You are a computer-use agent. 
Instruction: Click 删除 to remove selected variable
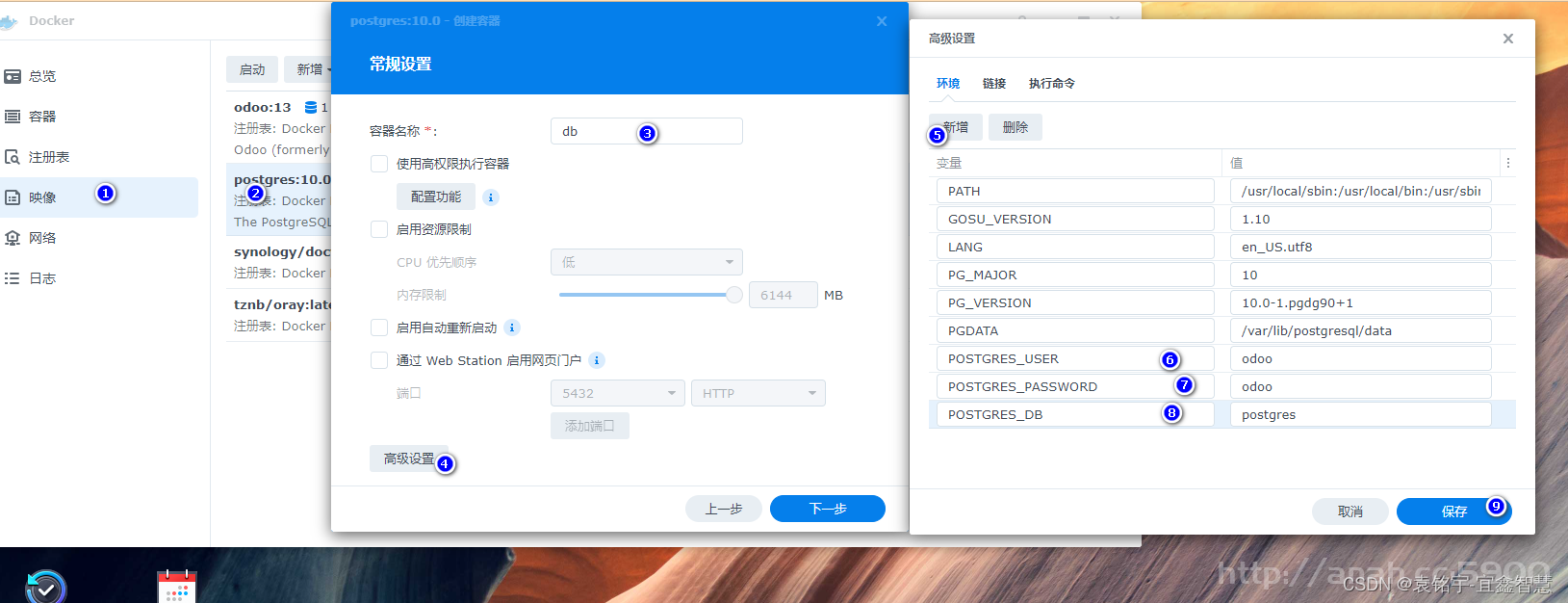(1015, 127)
